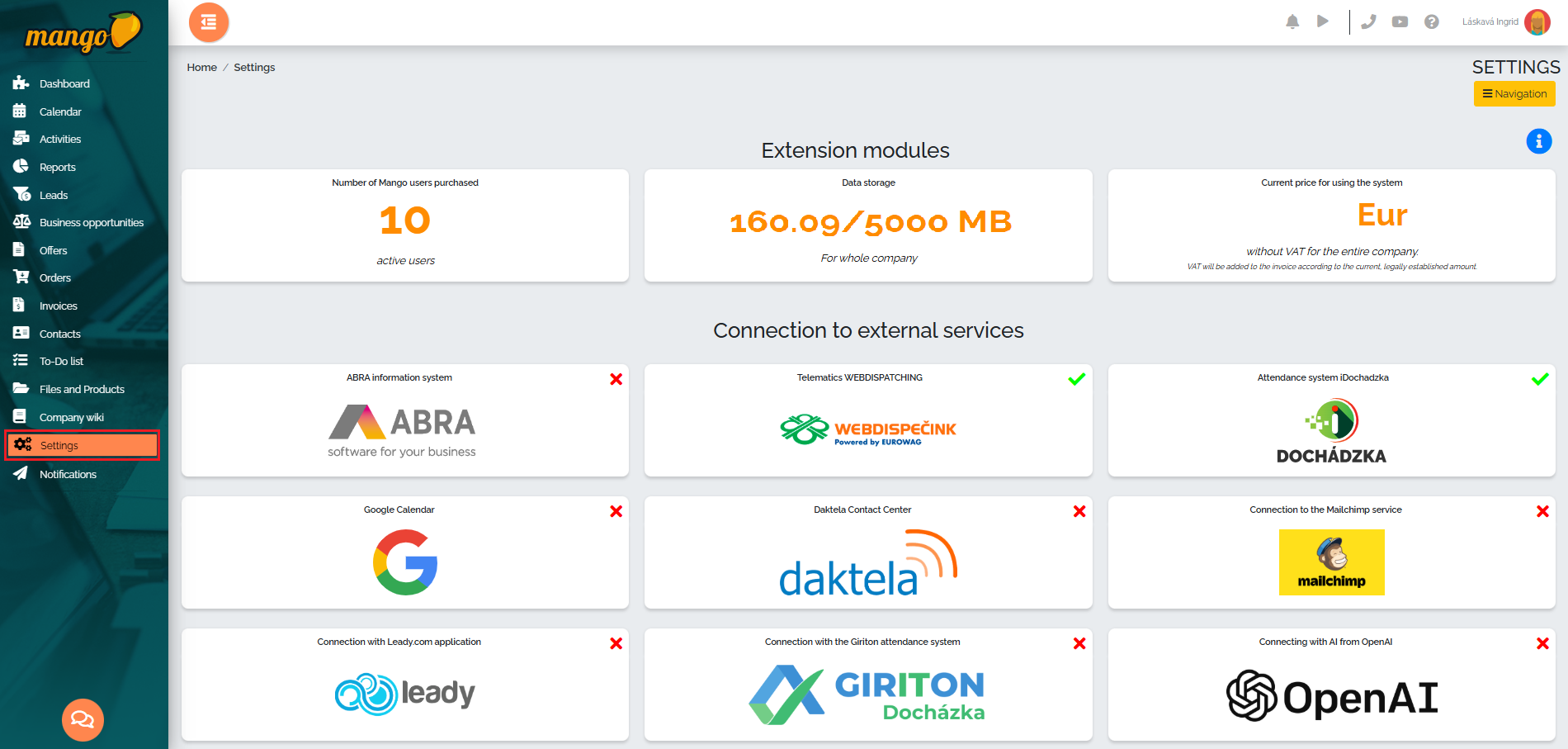Select Settings in the sidebar

(x=83, y=445)
